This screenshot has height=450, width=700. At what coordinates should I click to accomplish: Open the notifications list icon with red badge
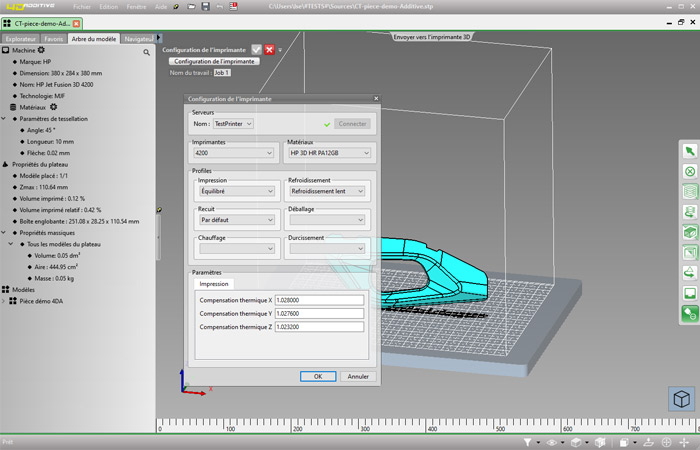(x=233, y=6)
